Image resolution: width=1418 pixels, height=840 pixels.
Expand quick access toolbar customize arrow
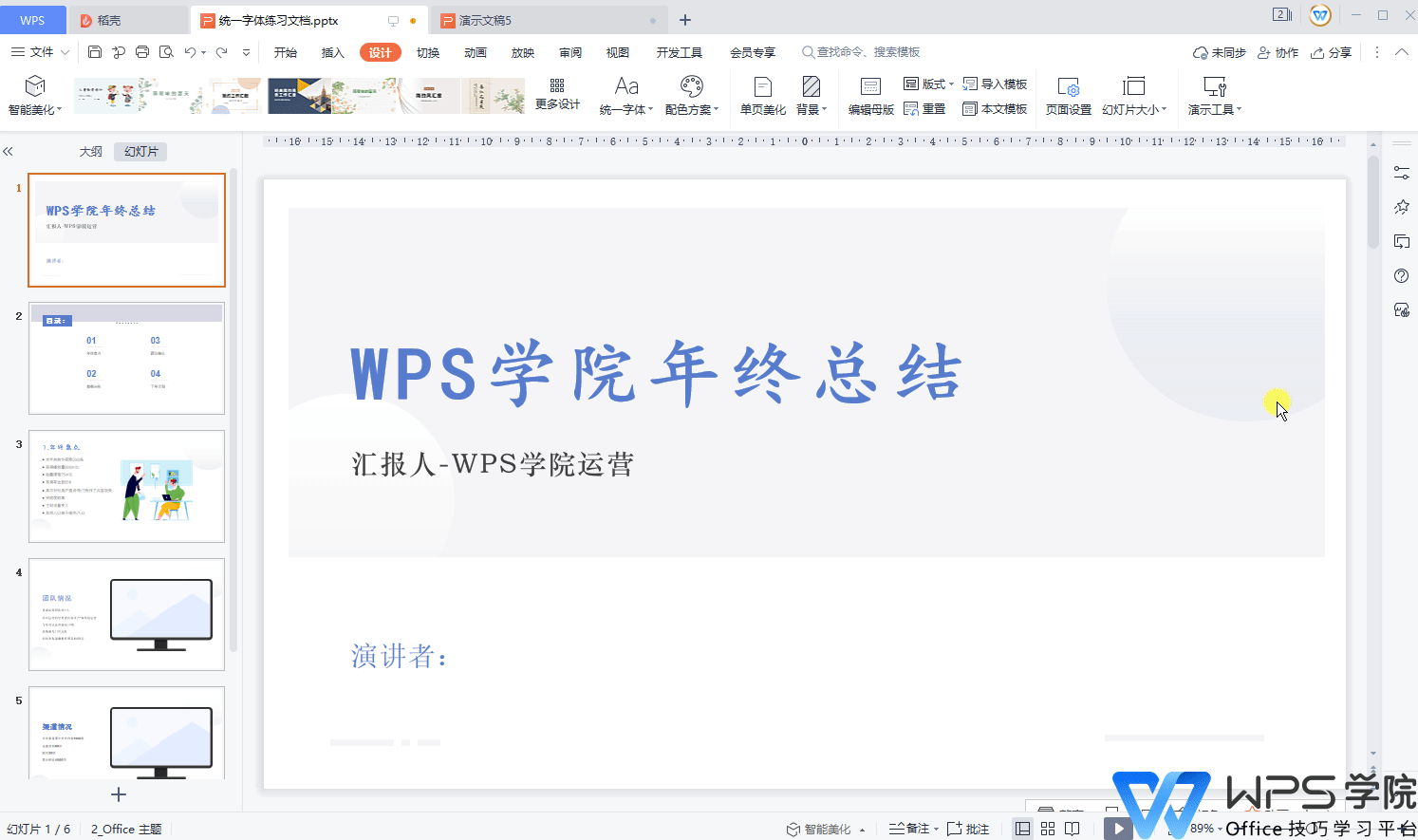point(247,53)
